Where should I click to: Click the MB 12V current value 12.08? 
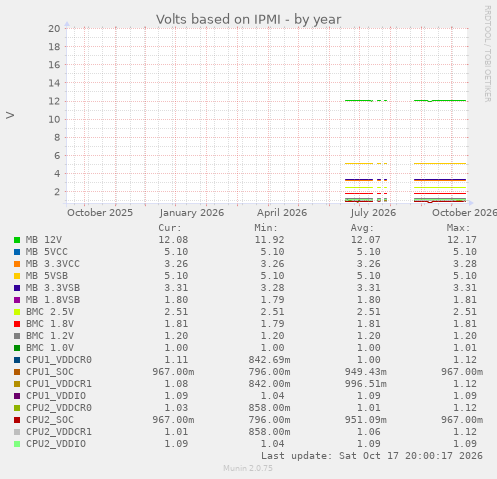pos(173,240)
